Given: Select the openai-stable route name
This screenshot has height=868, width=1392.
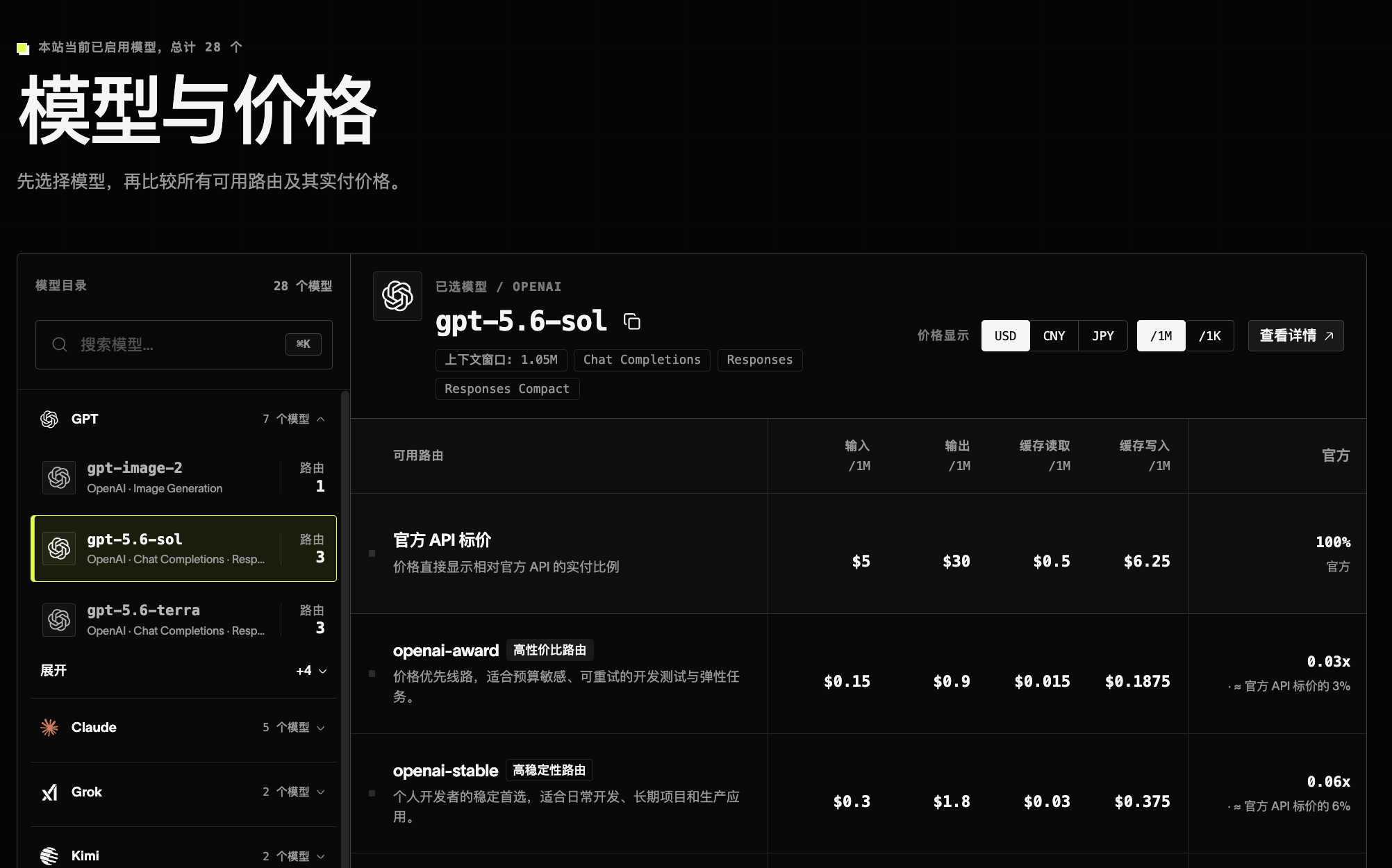Looking at the screenshot, I should pyautogui.click(x=445, y=771).
